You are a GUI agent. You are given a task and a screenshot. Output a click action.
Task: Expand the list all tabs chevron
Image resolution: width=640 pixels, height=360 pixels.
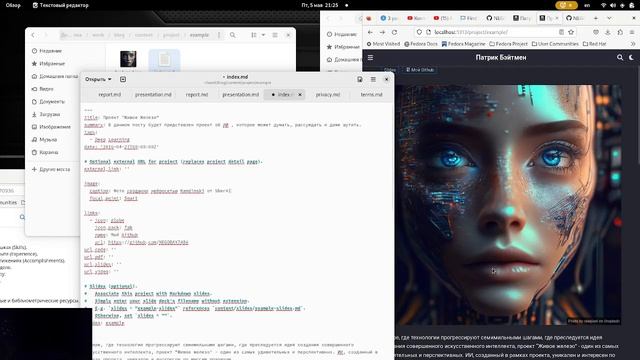[x=609, y=18]
